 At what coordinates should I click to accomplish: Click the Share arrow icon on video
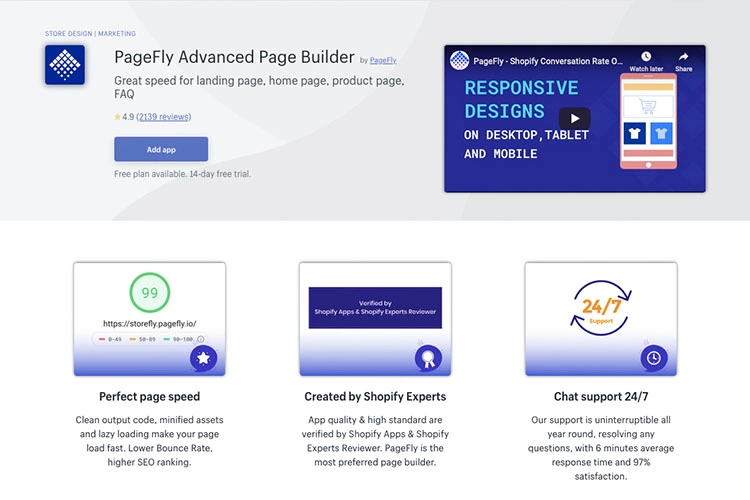pos(684,57)
